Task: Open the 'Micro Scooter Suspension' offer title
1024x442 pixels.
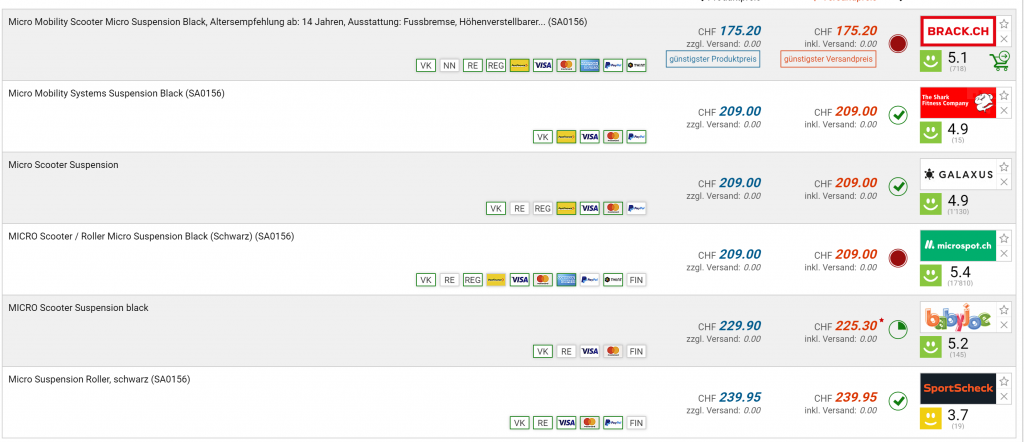Action: click(x=63, y=164)
